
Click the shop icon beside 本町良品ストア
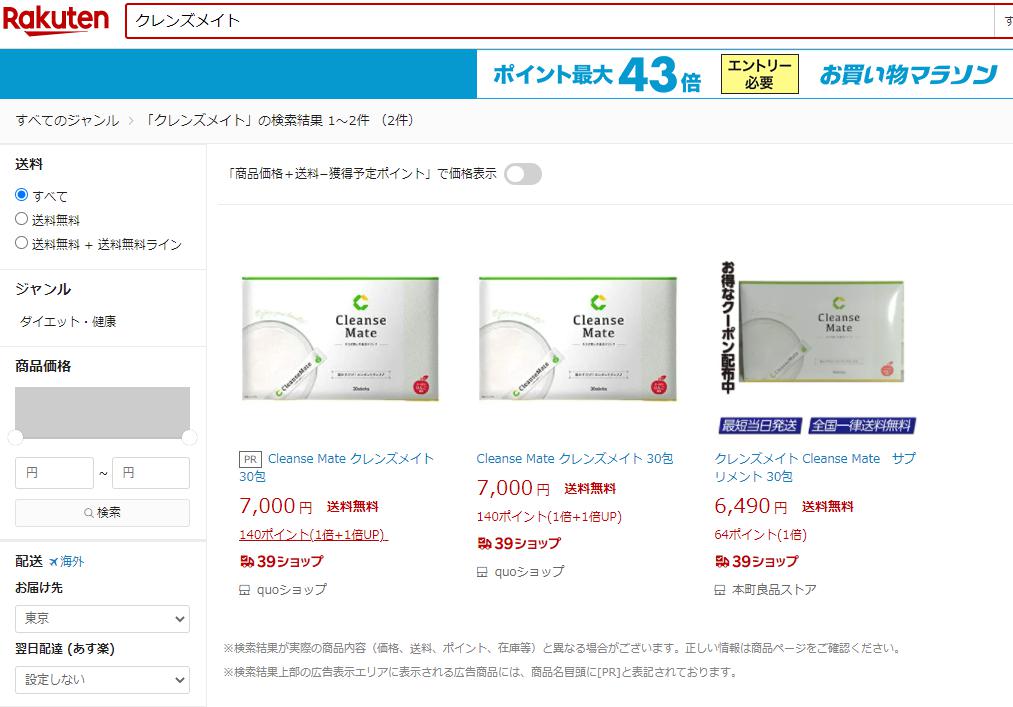[x=720, y=589]
